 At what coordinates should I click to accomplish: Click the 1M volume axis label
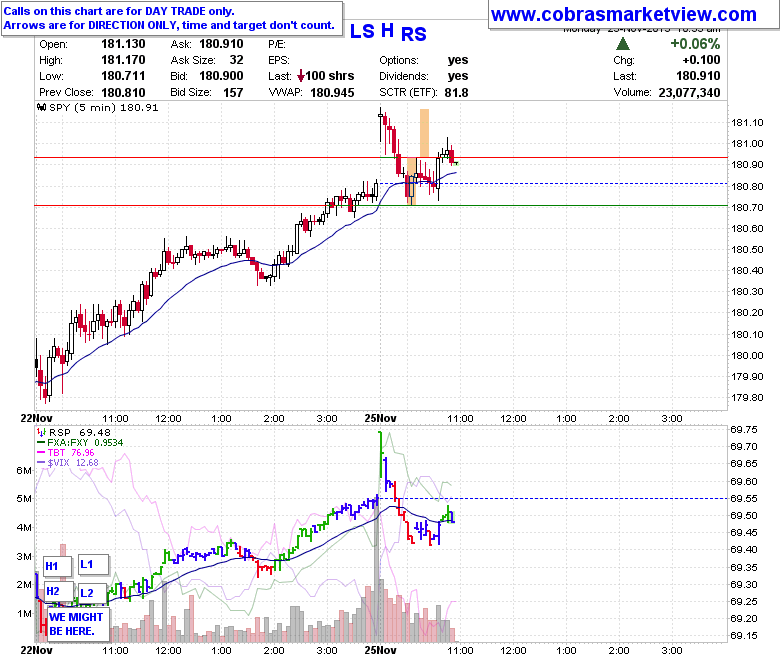tap(24, 614)
